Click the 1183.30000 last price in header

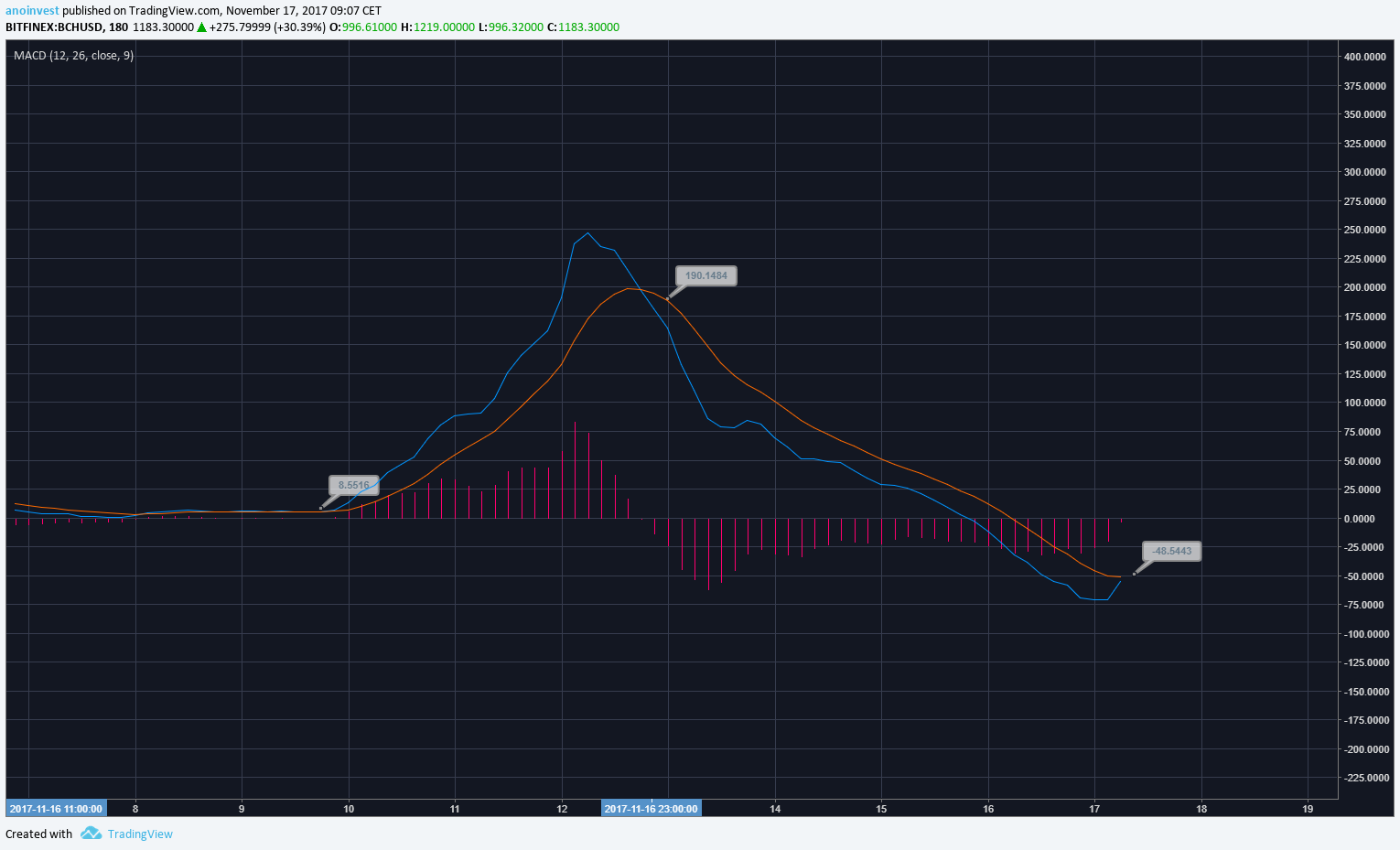click(x=163, y=27)
